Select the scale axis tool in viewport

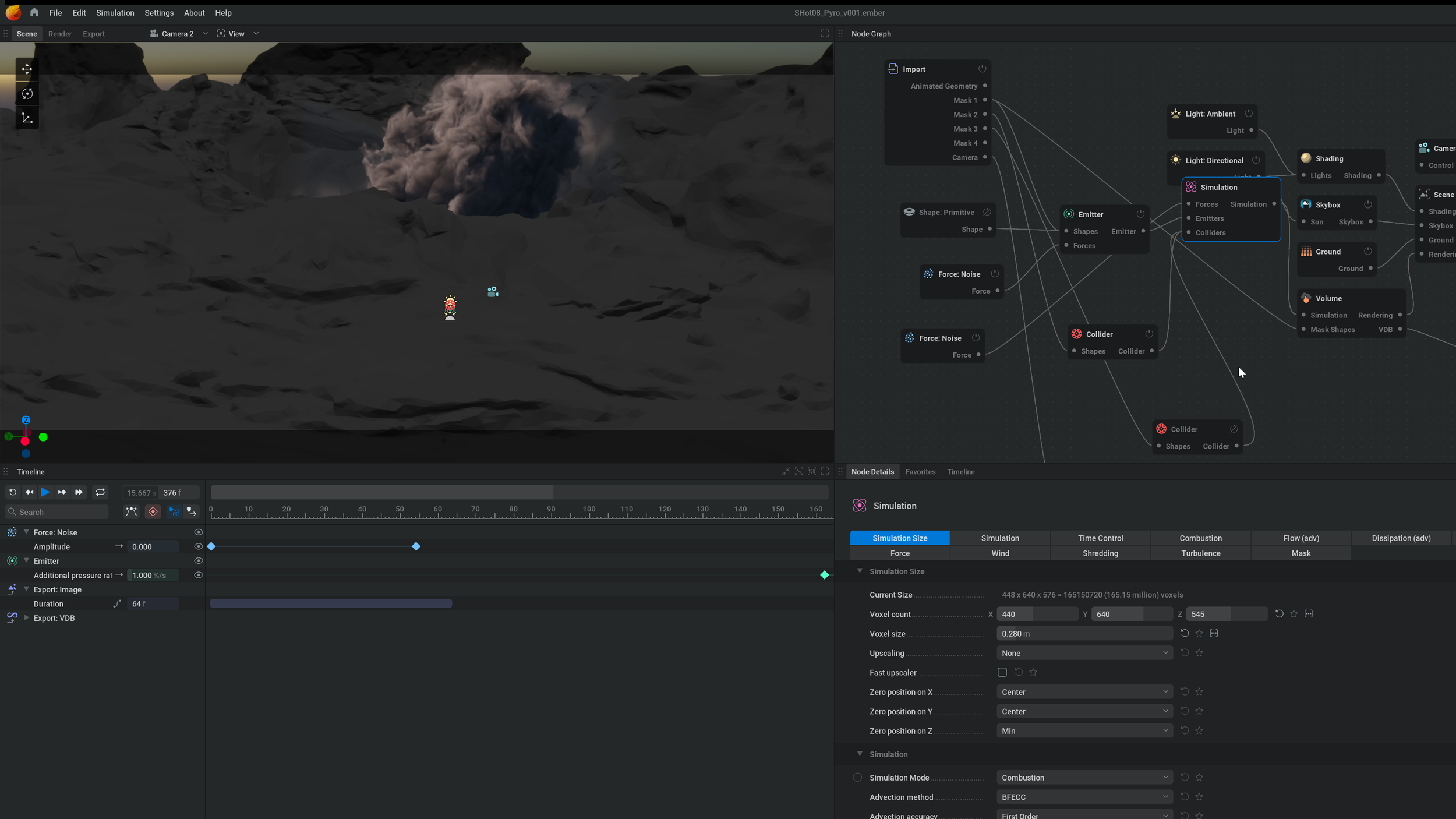pos(27,118)
